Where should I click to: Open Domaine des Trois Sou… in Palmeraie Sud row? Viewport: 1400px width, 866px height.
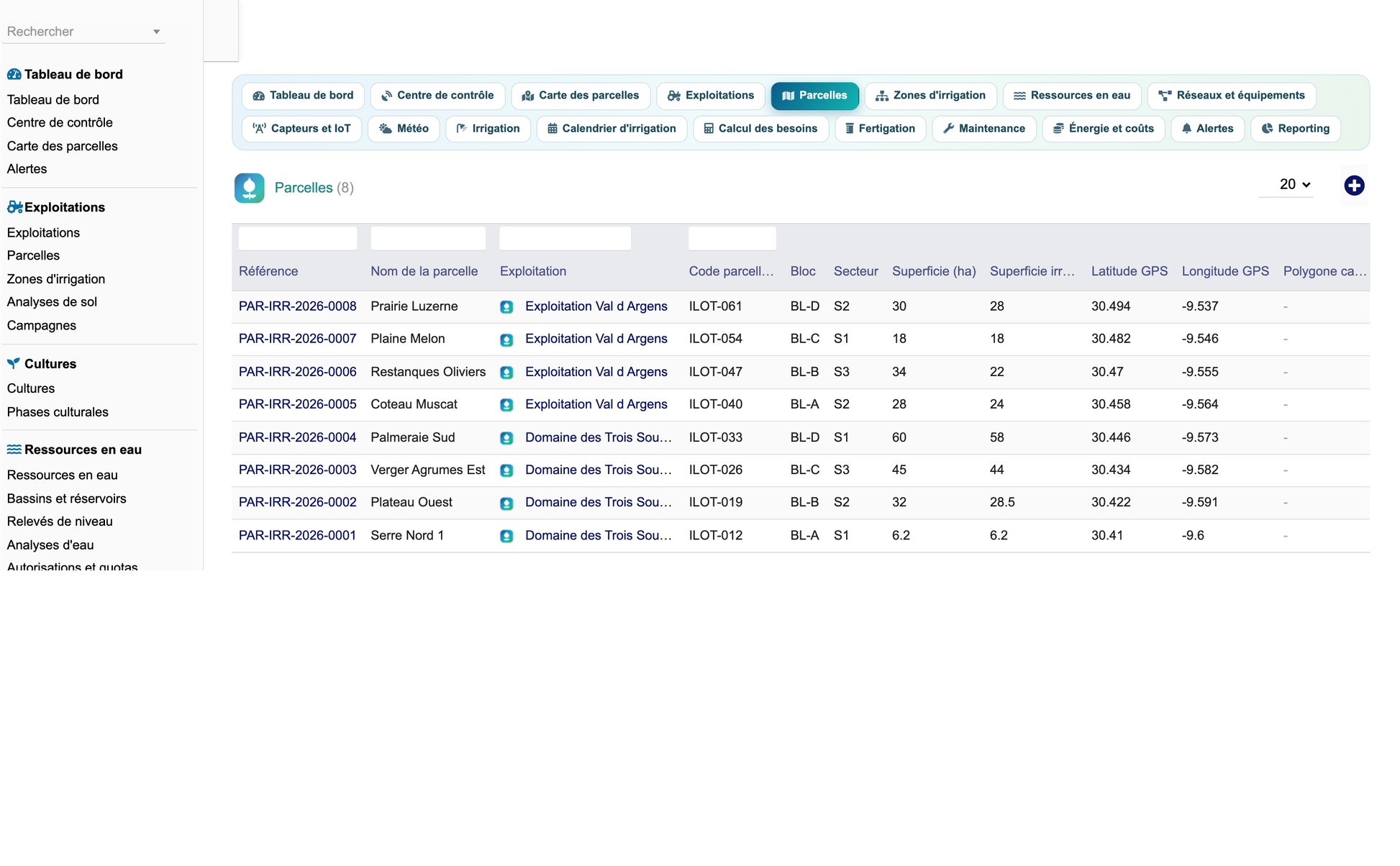(599, 437)
